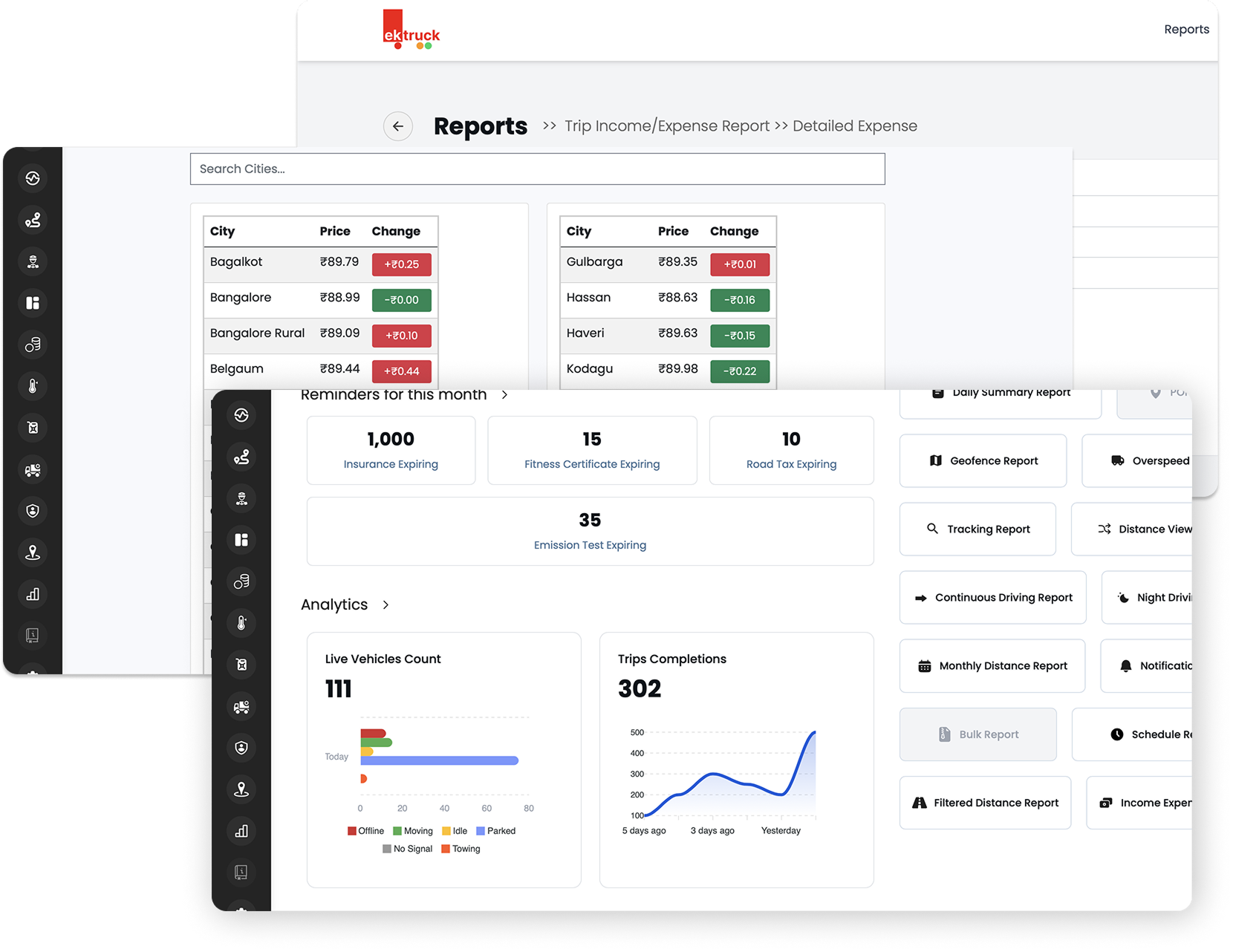
Task: Select the Driver management sidebar icon
Action: (x=241, y=498)
